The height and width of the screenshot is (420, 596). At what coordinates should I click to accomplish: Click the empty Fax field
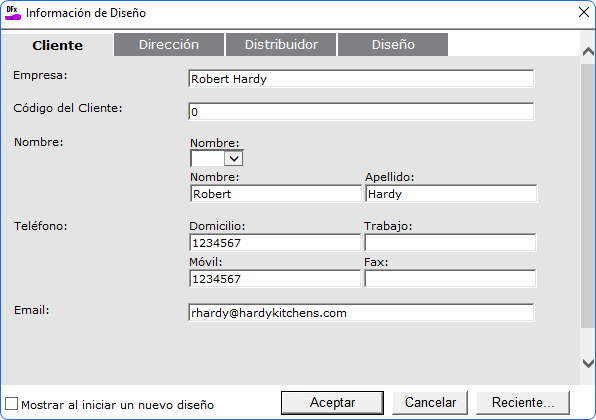pyautogui.click(x=450, y=279)
